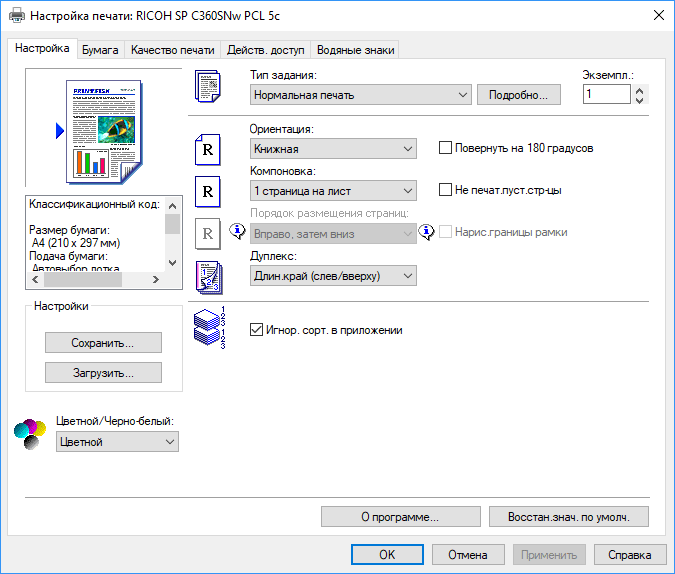
Task: Click the blue arrow beside page preview
Action: click(60, 131)
